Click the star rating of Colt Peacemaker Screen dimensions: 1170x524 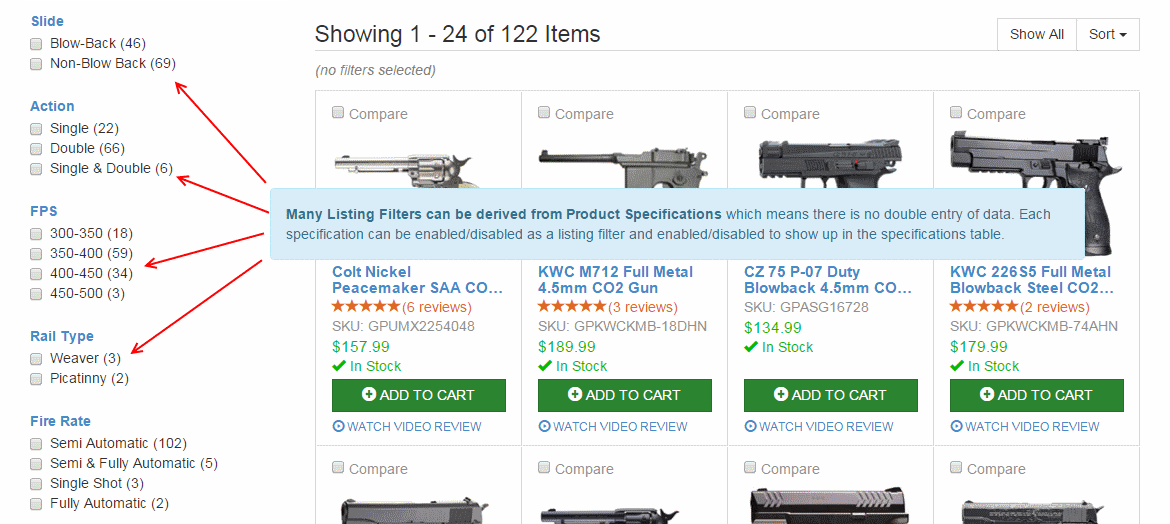366,307
